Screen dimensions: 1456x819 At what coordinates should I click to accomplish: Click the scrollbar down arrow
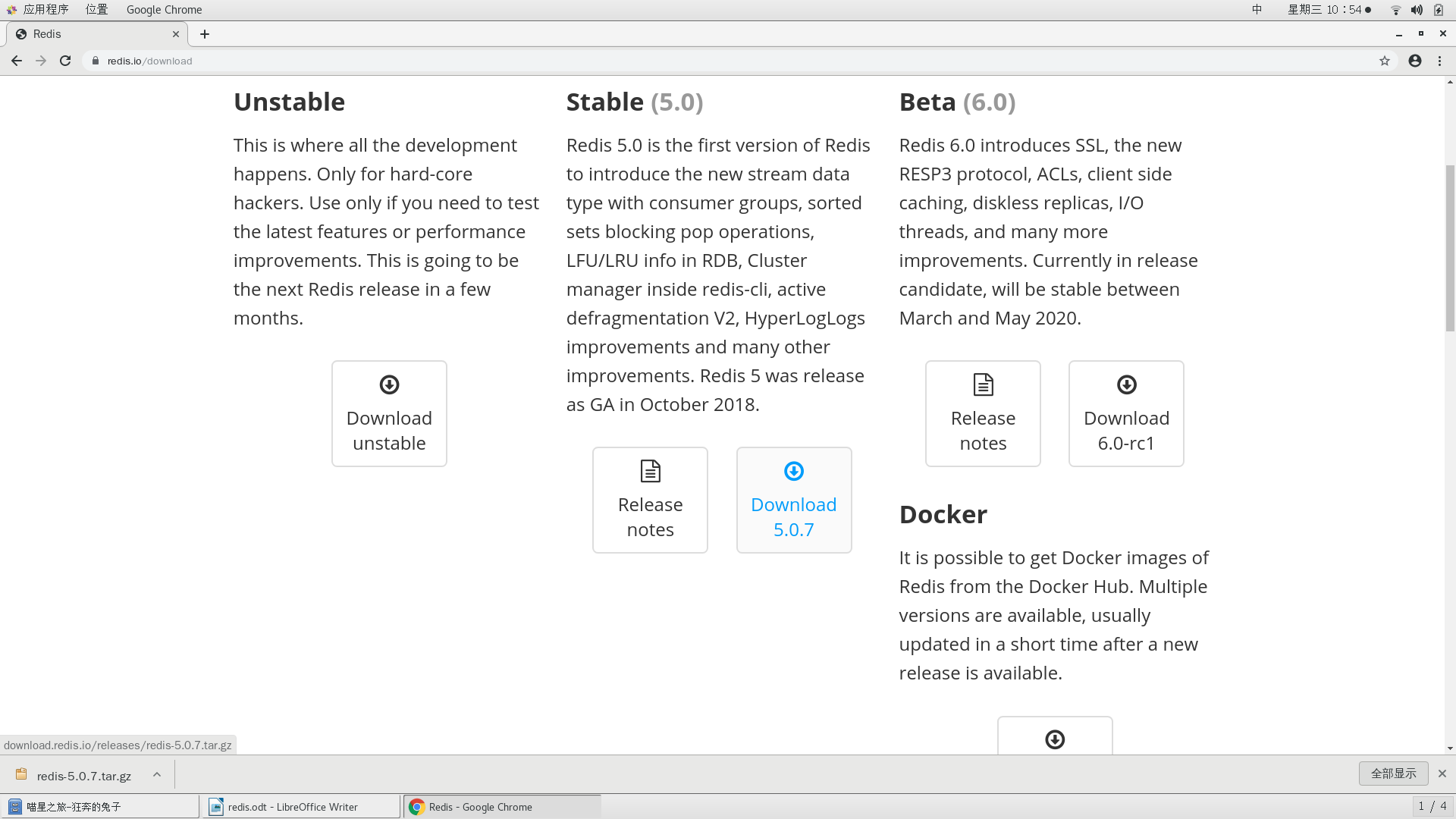pos(1450,748)
